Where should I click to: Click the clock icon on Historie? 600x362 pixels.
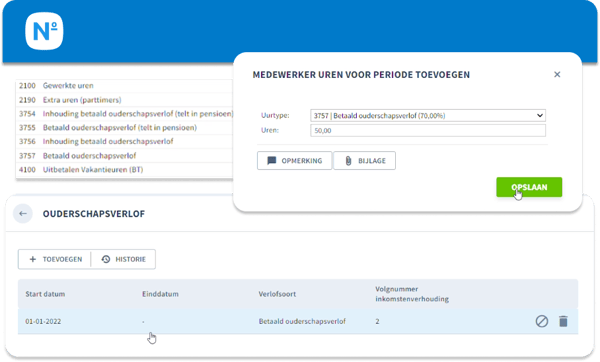(106, 259)
